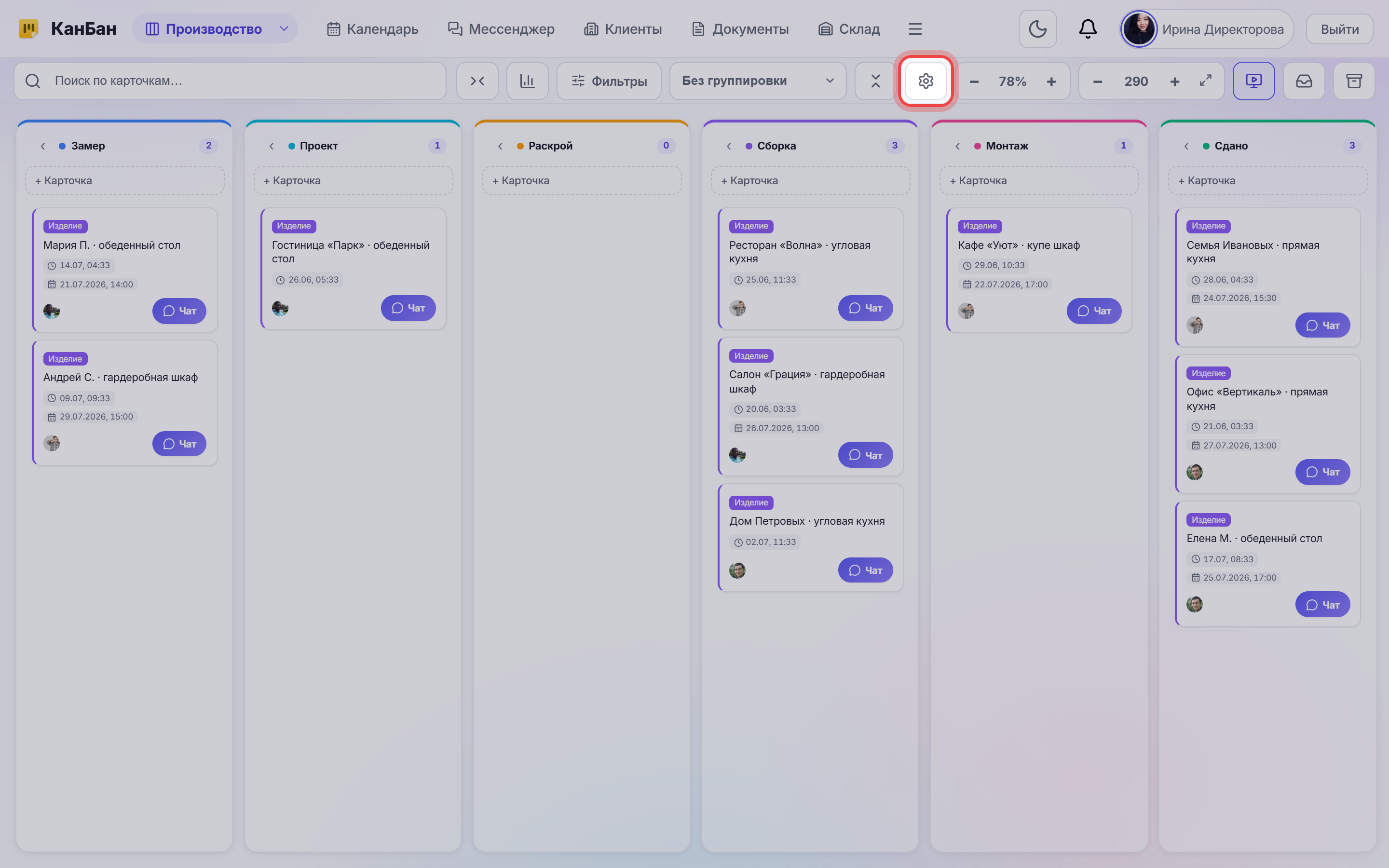Open the hamburger more-menu icon

pyautogui.click(x=915, y=29)
